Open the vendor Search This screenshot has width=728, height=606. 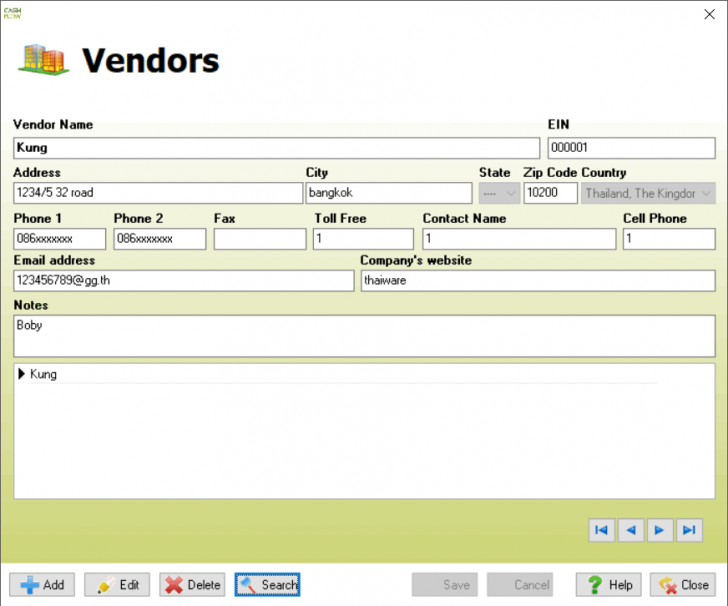tap(267, 585)
